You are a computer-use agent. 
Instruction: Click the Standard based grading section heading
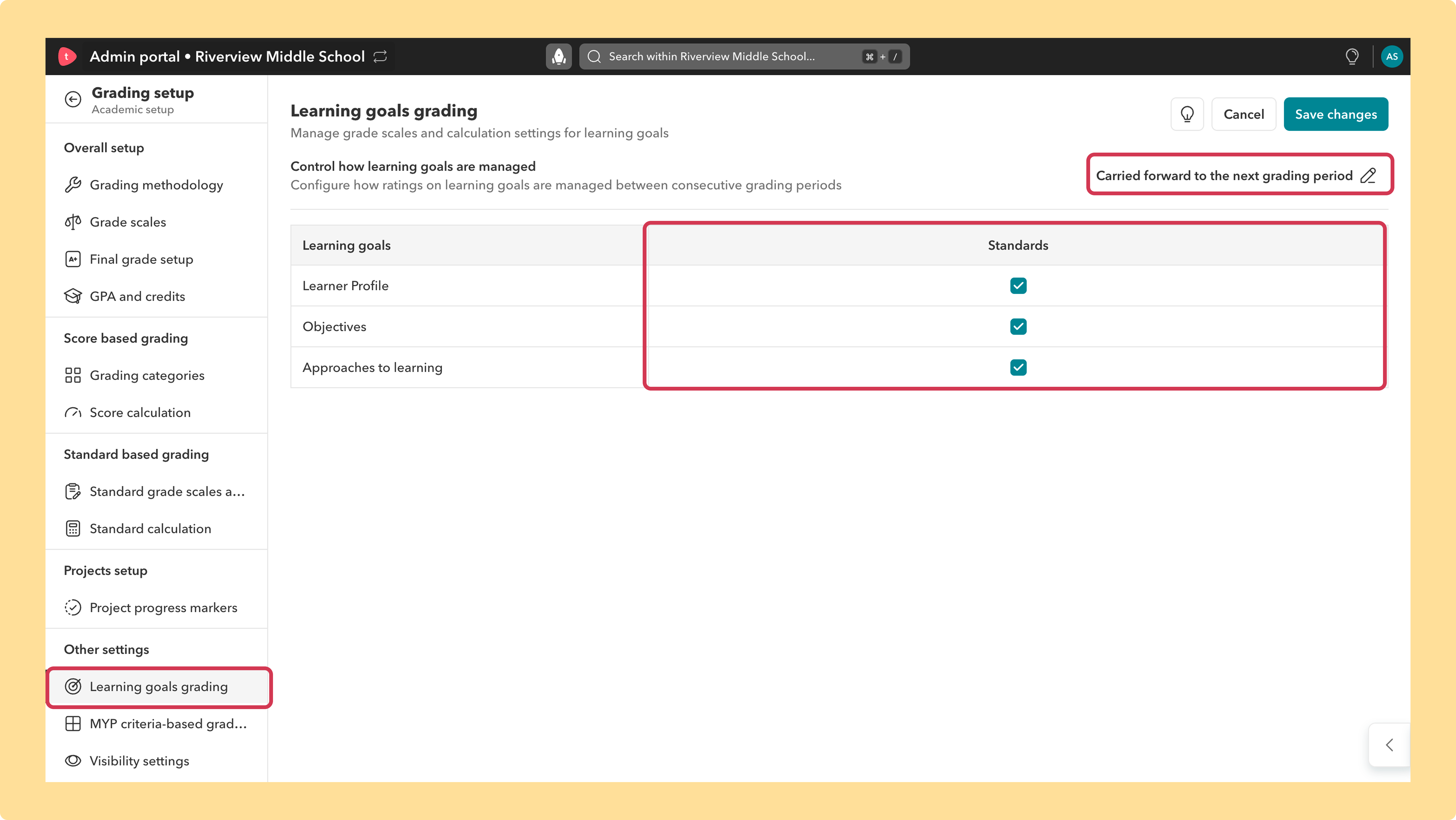point(136,454)
